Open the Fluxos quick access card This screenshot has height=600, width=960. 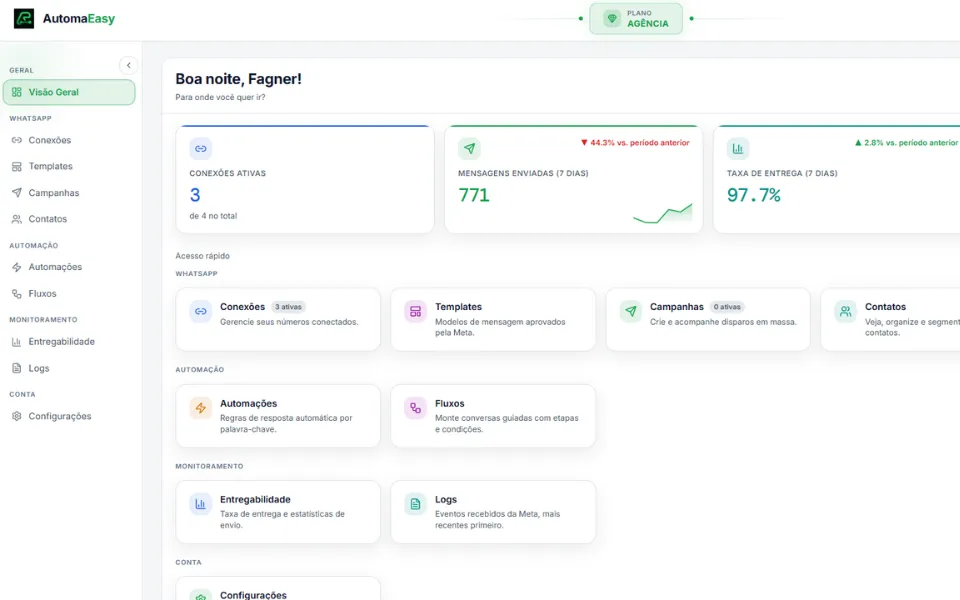tap(493, 416)
